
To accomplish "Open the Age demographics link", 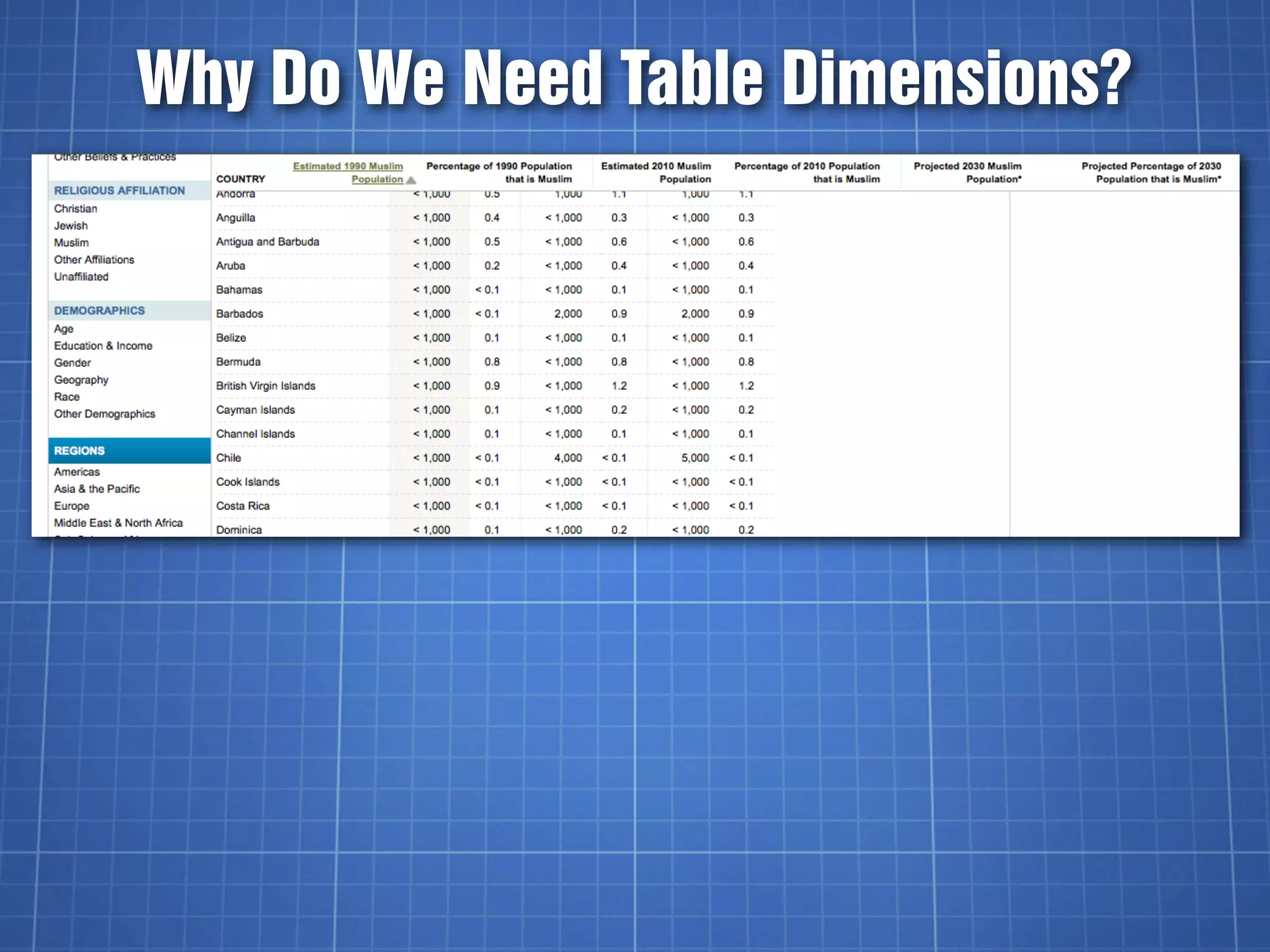I will pos(63,328).
